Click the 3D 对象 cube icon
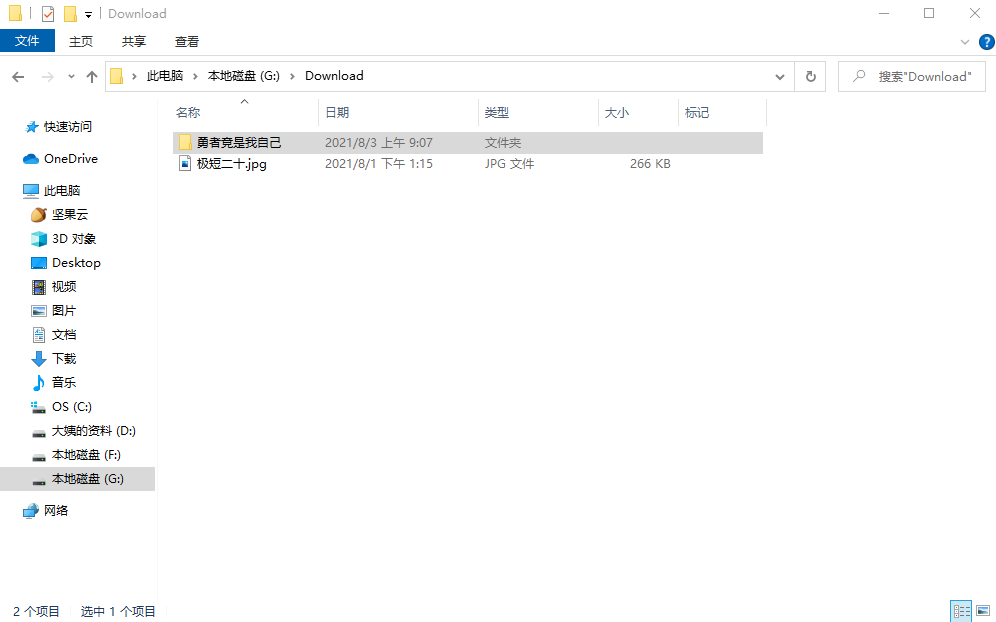This screenshot has height=622, width=996. click(39, 239)
